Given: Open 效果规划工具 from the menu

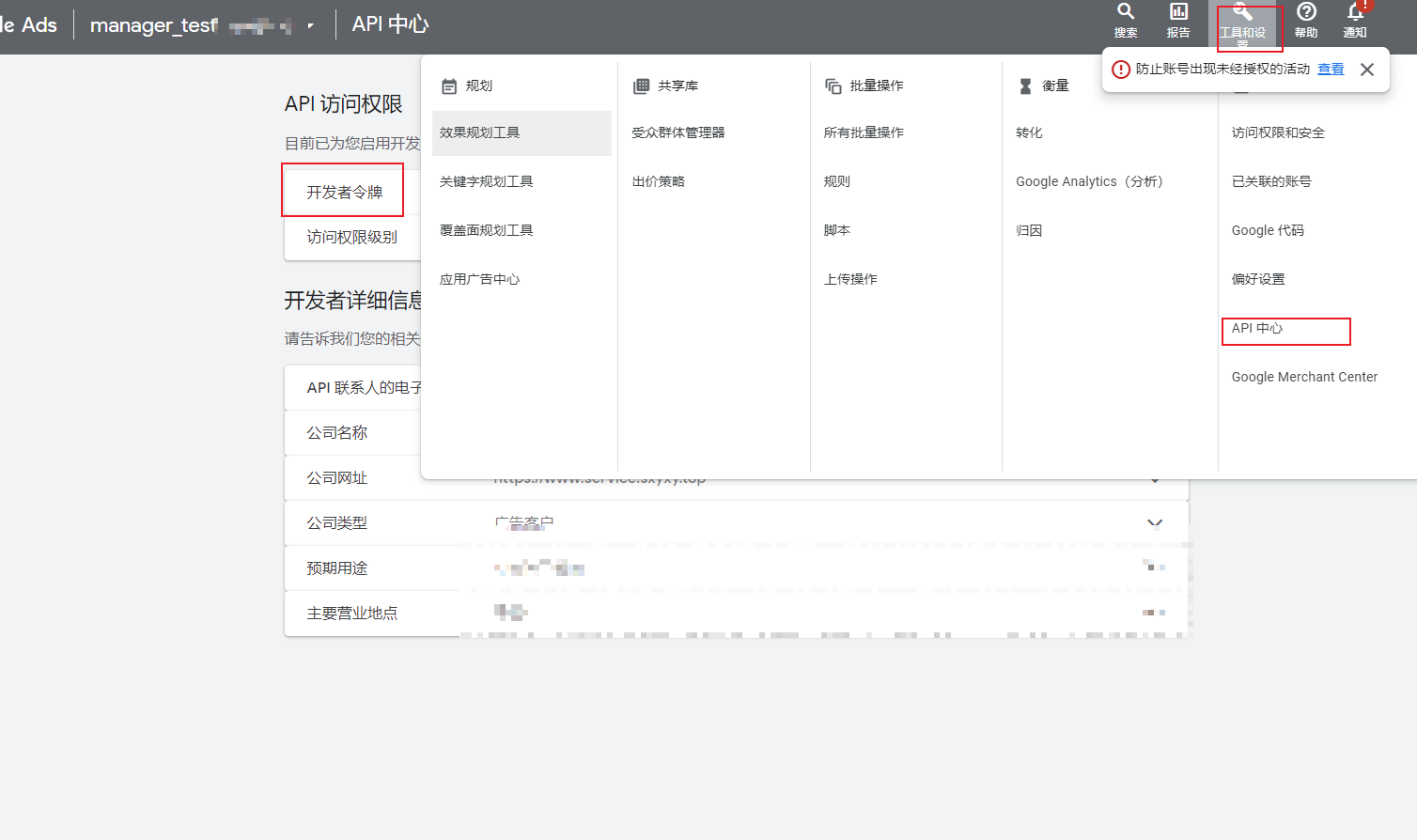Looking at the screenshot, I should coord(522,133).
